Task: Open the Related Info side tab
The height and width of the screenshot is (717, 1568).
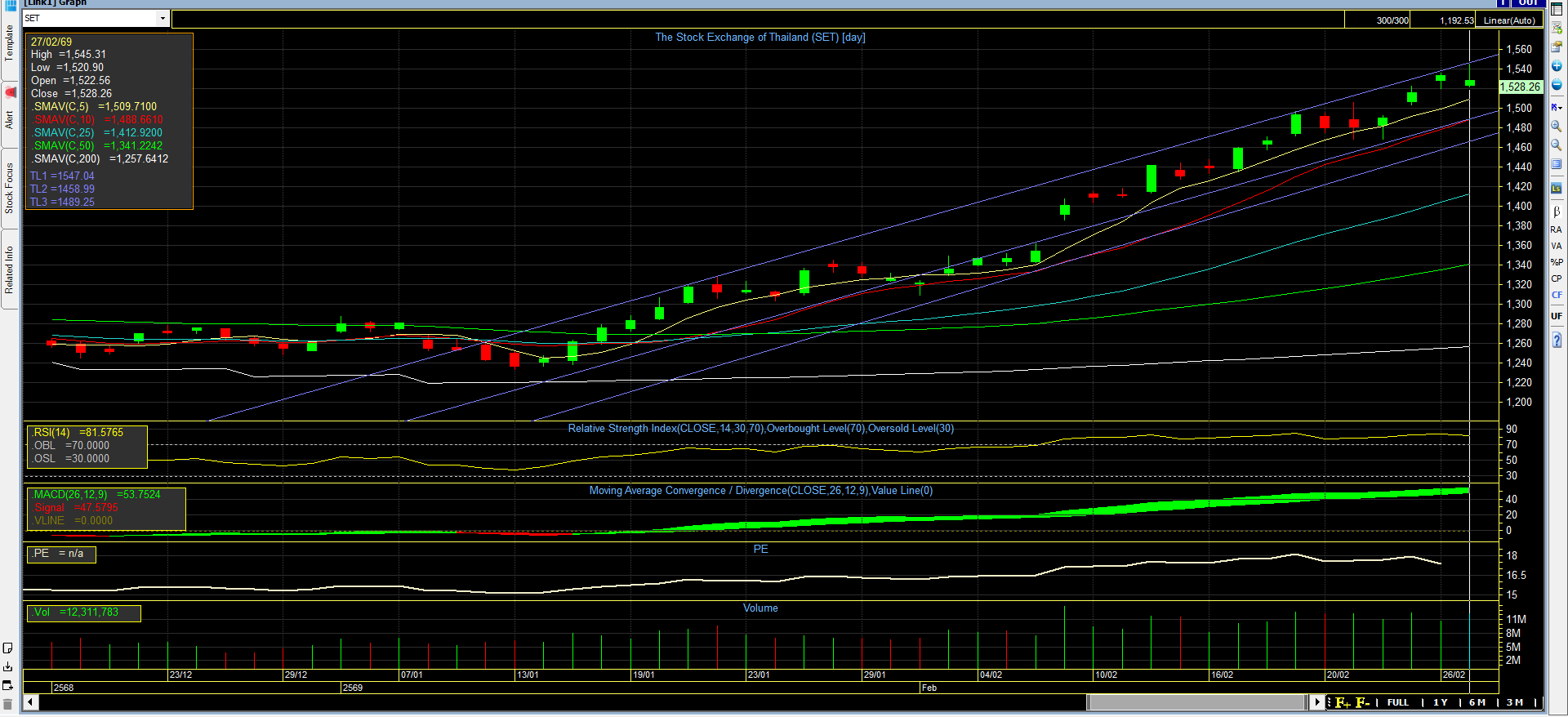Action: [x=9, y=269]
